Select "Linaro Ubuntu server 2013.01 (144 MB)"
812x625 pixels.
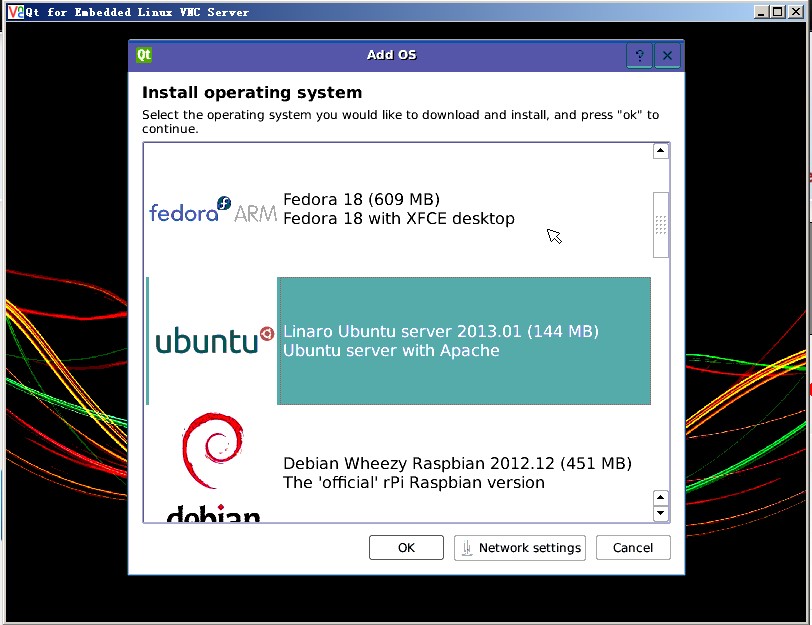point(441,331)
